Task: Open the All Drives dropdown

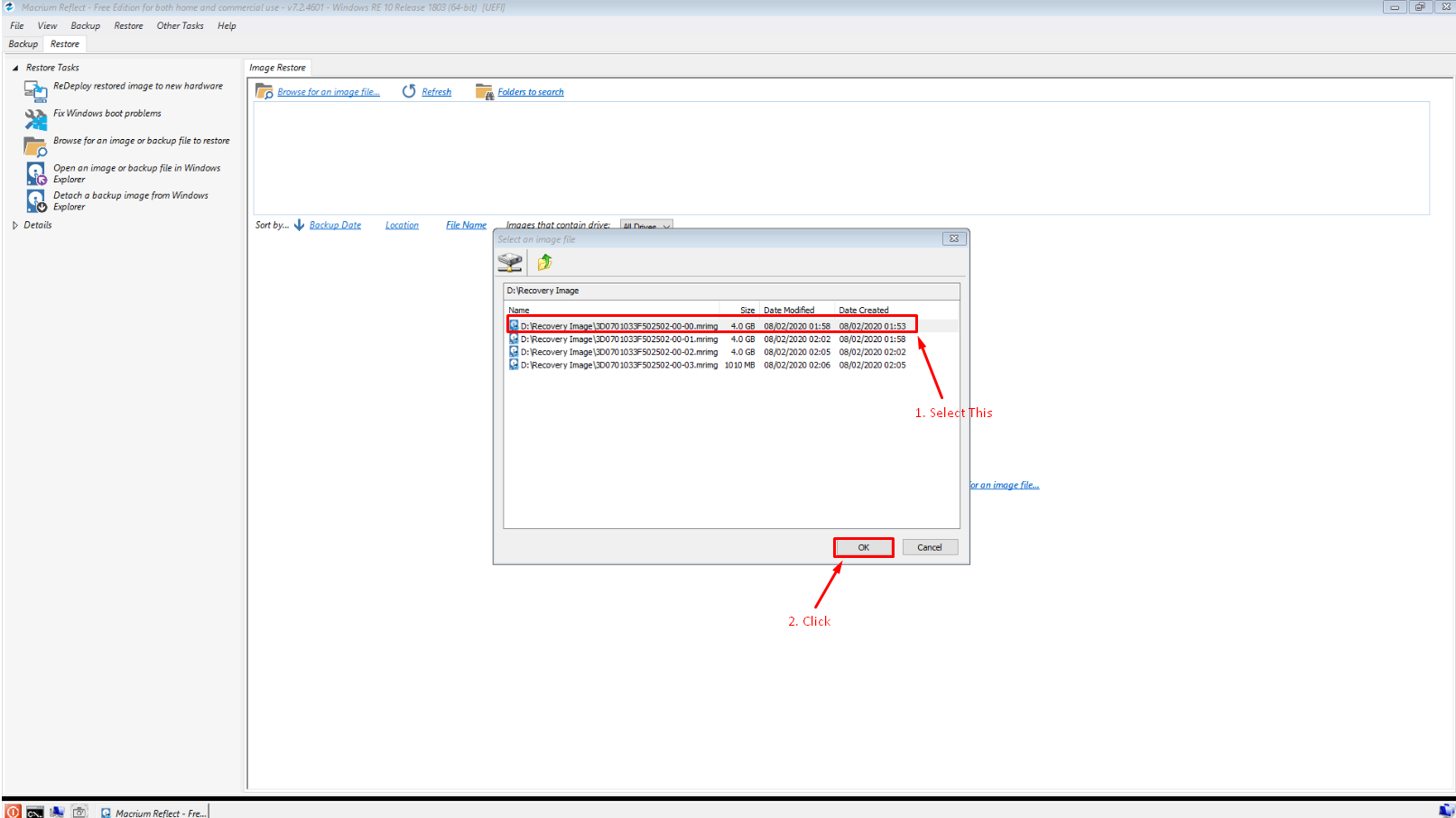Action: coord(646,226)
